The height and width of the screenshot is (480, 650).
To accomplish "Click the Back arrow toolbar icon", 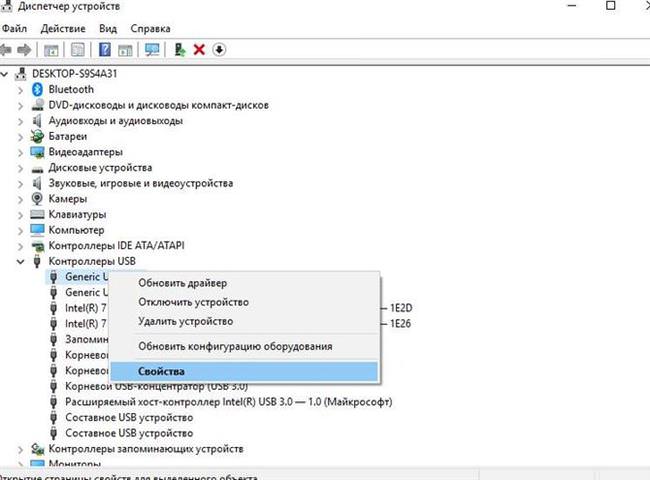I will (x=5, y=50).
